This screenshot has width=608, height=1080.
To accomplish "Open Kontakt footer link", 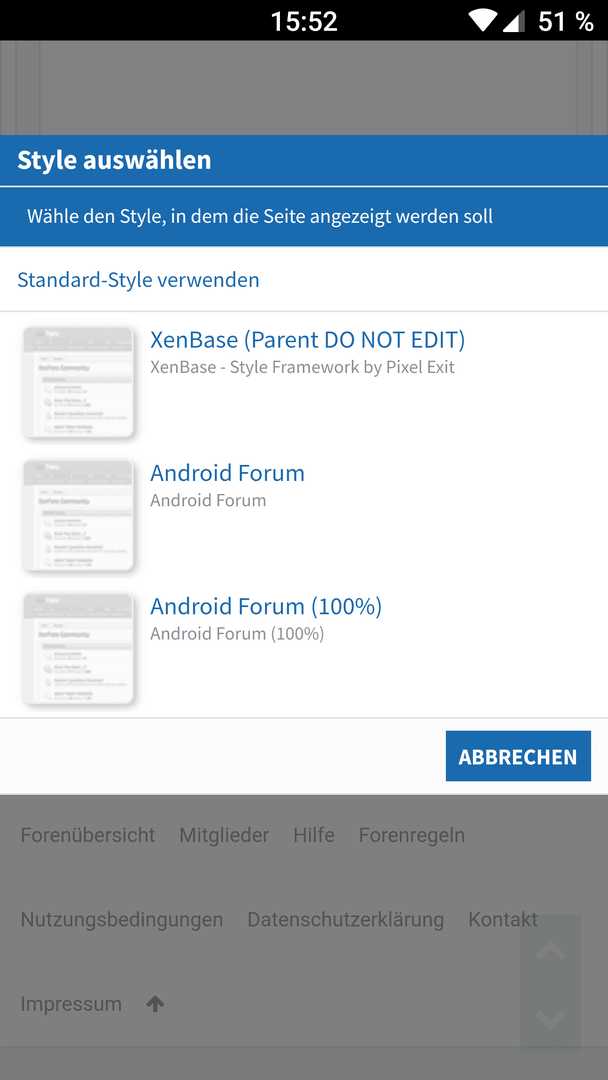I will click(503, 920).
